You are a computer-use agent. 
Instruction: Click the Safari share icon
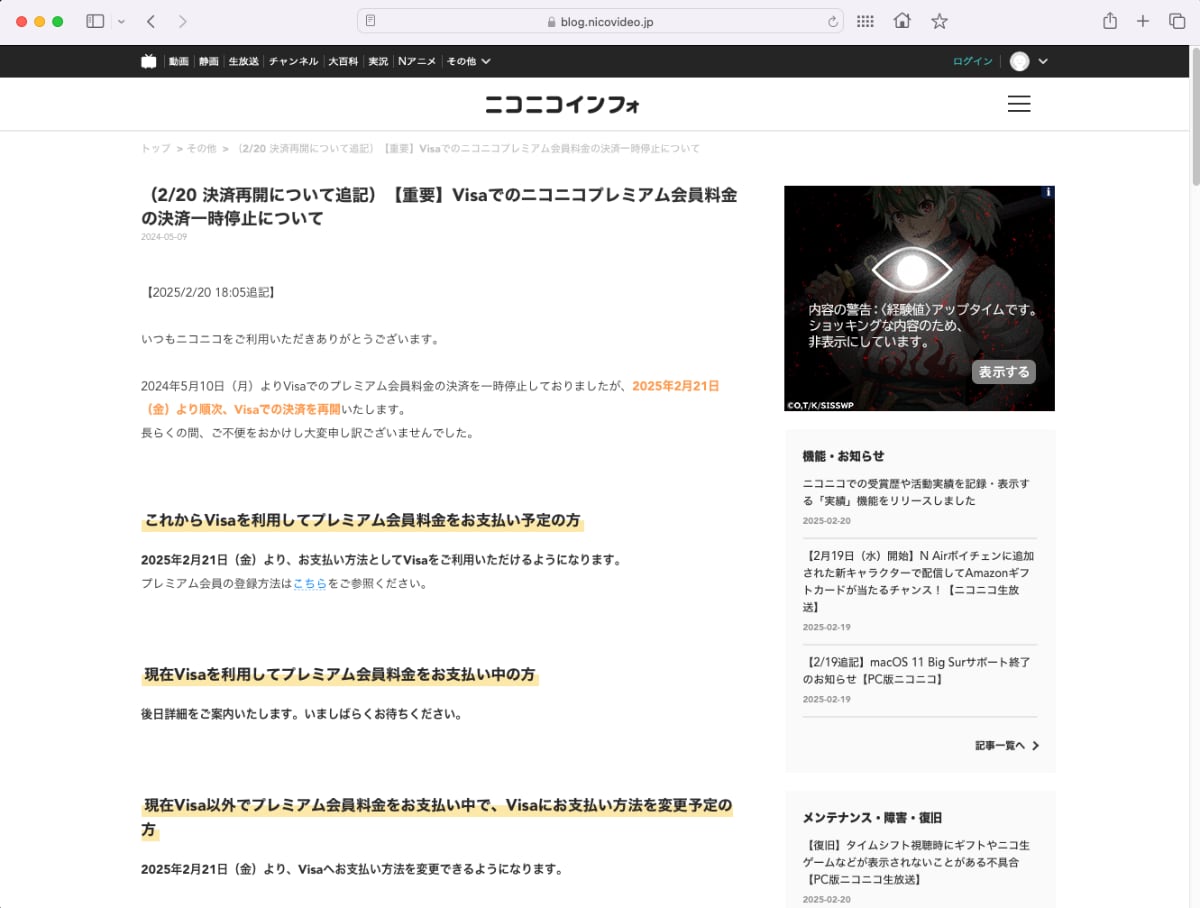click(1109, 21)
